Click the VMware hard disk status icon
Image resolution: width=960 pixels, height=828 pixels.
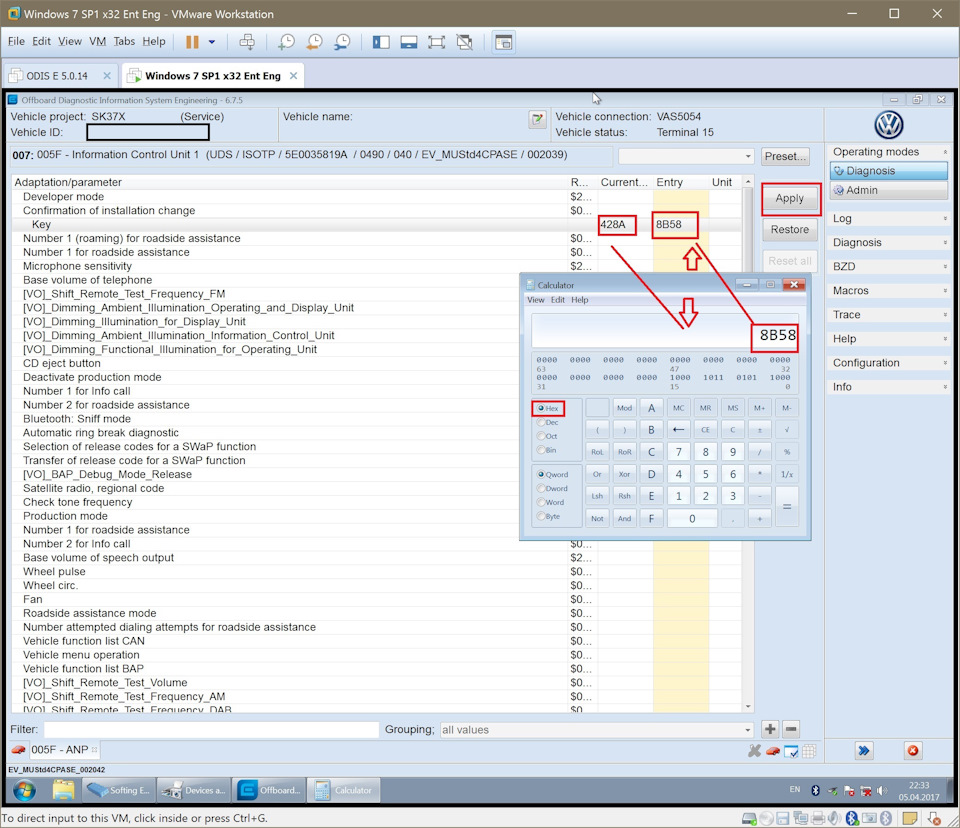coord(749,818)
